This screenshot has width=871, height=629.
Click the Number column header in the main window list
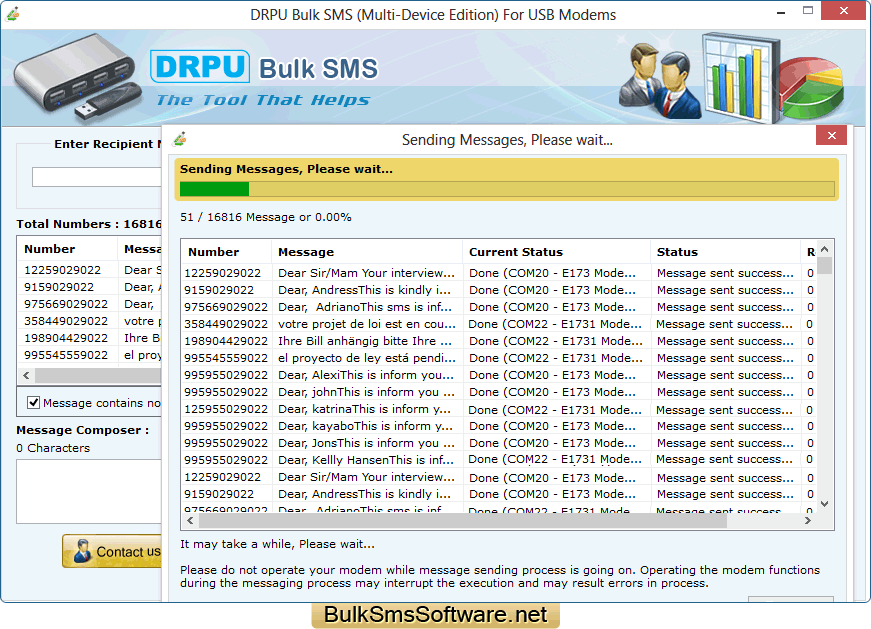pos(67,249)
